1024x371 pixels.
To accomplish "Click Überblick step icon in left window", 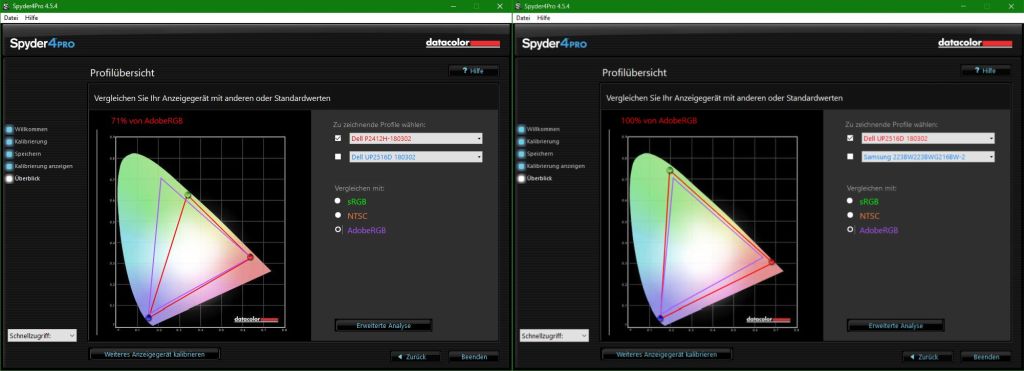I will pos(9,178).
